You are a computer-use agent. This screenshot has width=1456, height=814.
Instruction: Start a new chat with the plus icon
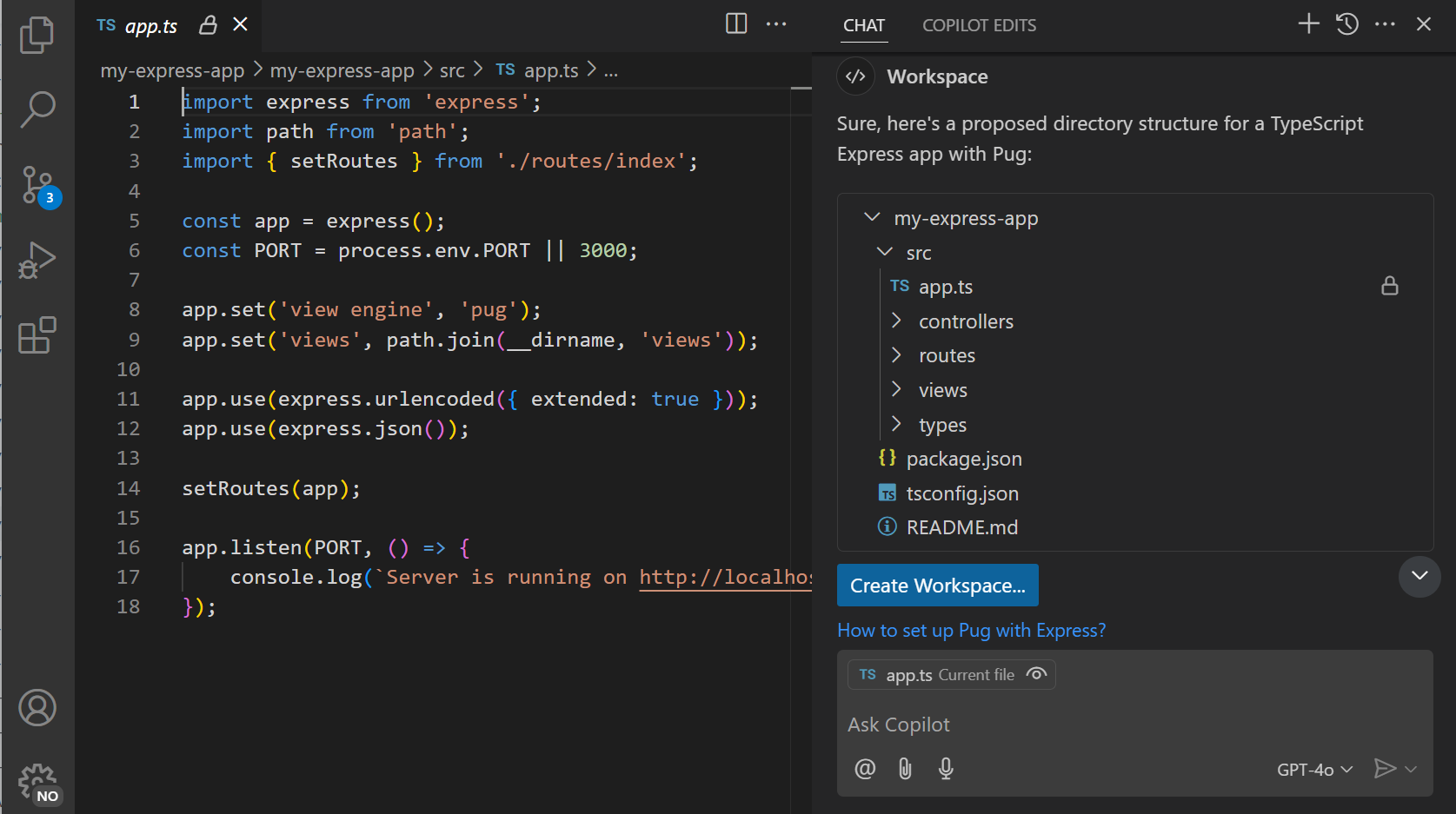1307,24
